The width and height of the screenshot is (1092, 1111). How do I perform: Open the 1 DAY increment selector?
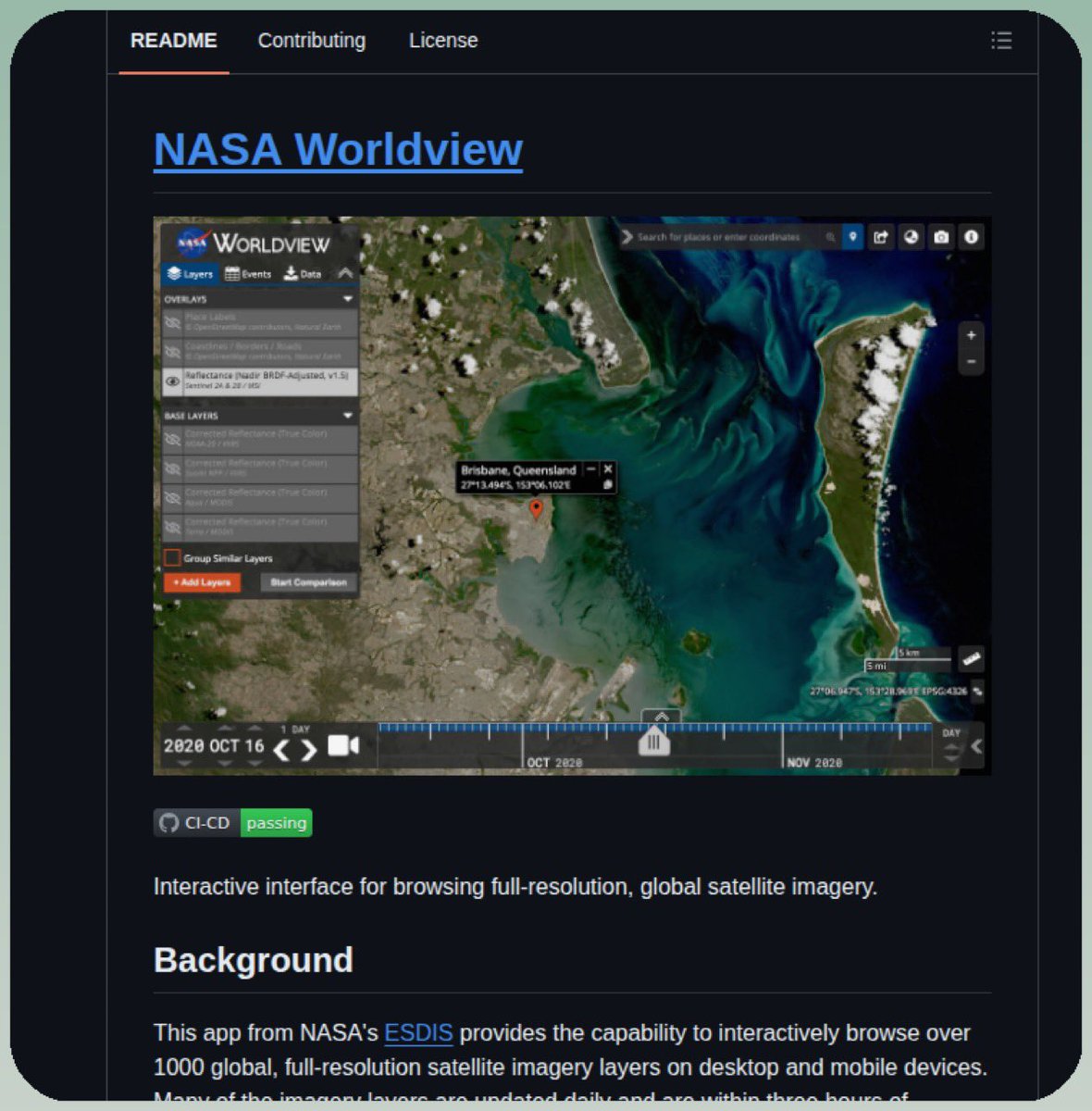[x=295, y=730]
